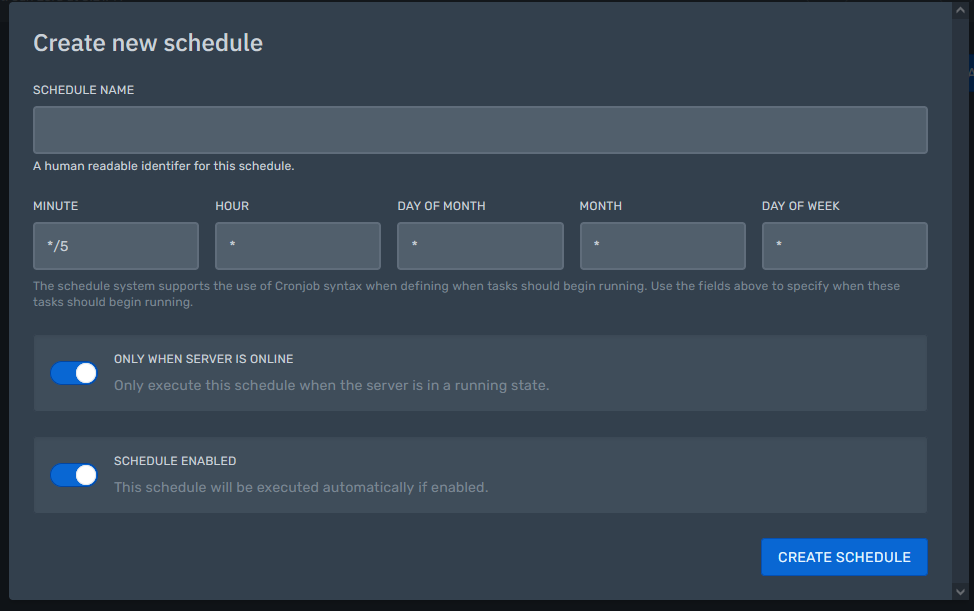The width and height of the screenshot is (974, 611).
Task: Turn off the Schedule Enabled switch
Action: (74, 475)
